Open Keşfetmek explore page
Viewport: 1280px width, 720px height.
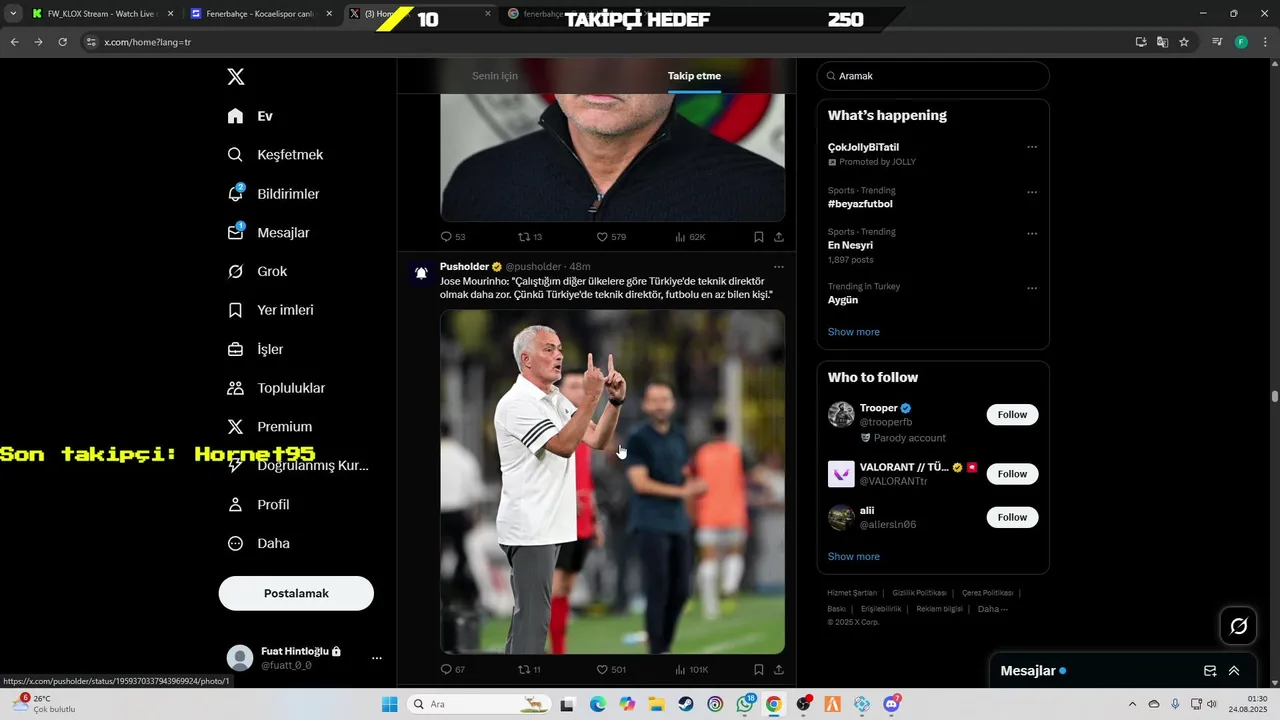275,155
